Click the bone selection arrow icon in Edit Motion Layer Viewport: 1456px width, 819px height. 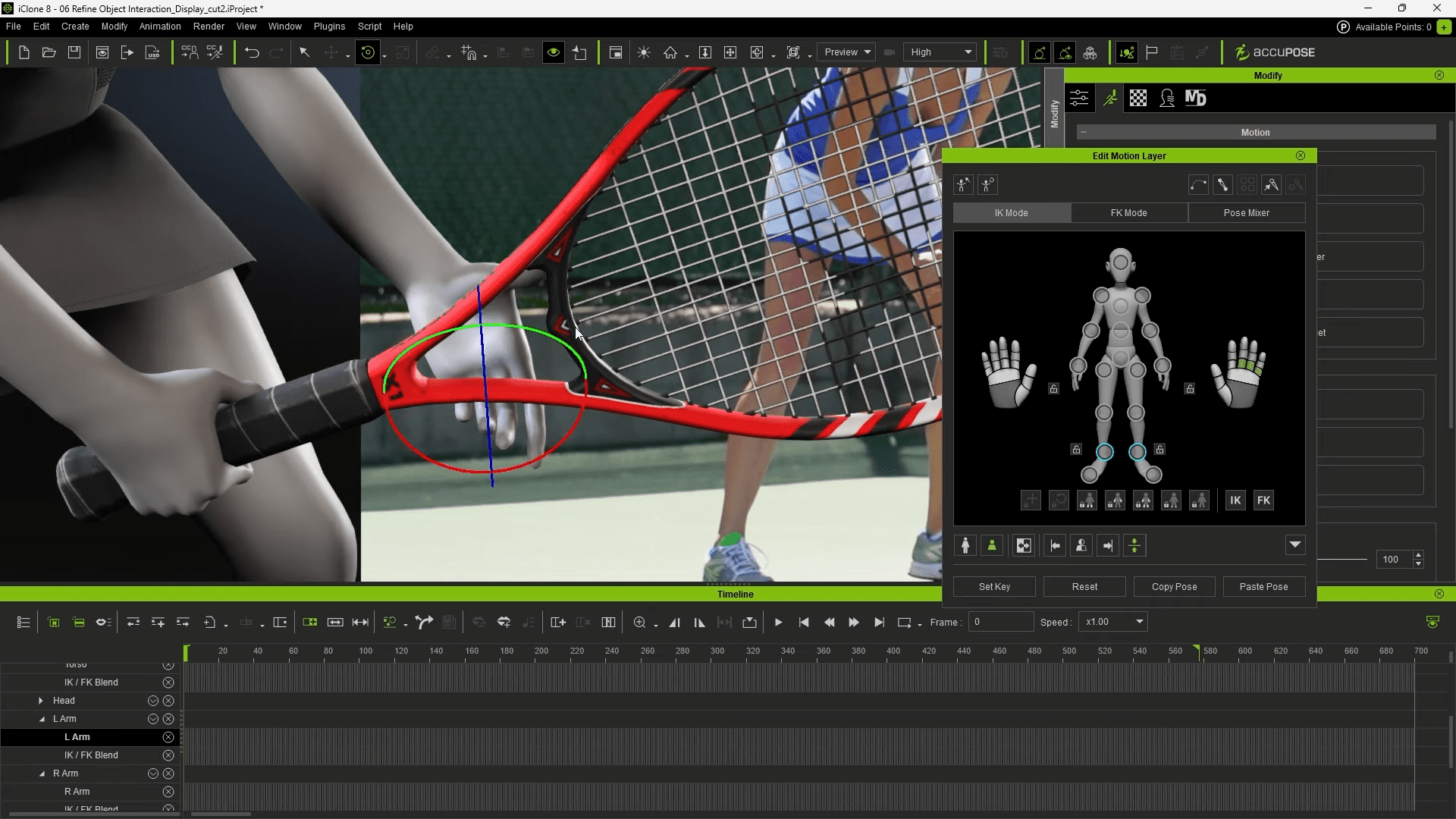coord(1272,185)
